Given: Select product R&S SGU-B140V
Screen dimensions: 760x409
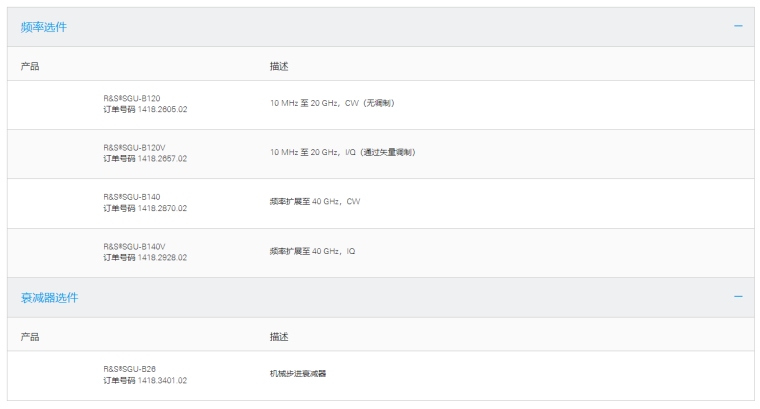Looking at the screenshot, I should coord(134,247).
